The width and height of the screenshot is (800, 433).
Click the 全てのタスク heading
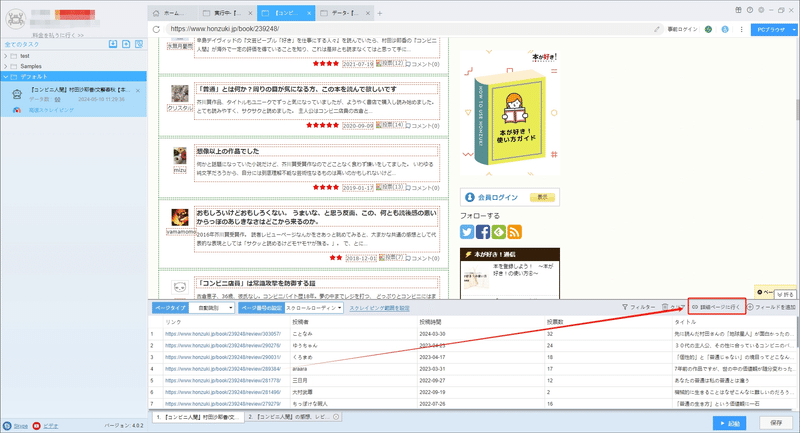(x=22, y=44)
